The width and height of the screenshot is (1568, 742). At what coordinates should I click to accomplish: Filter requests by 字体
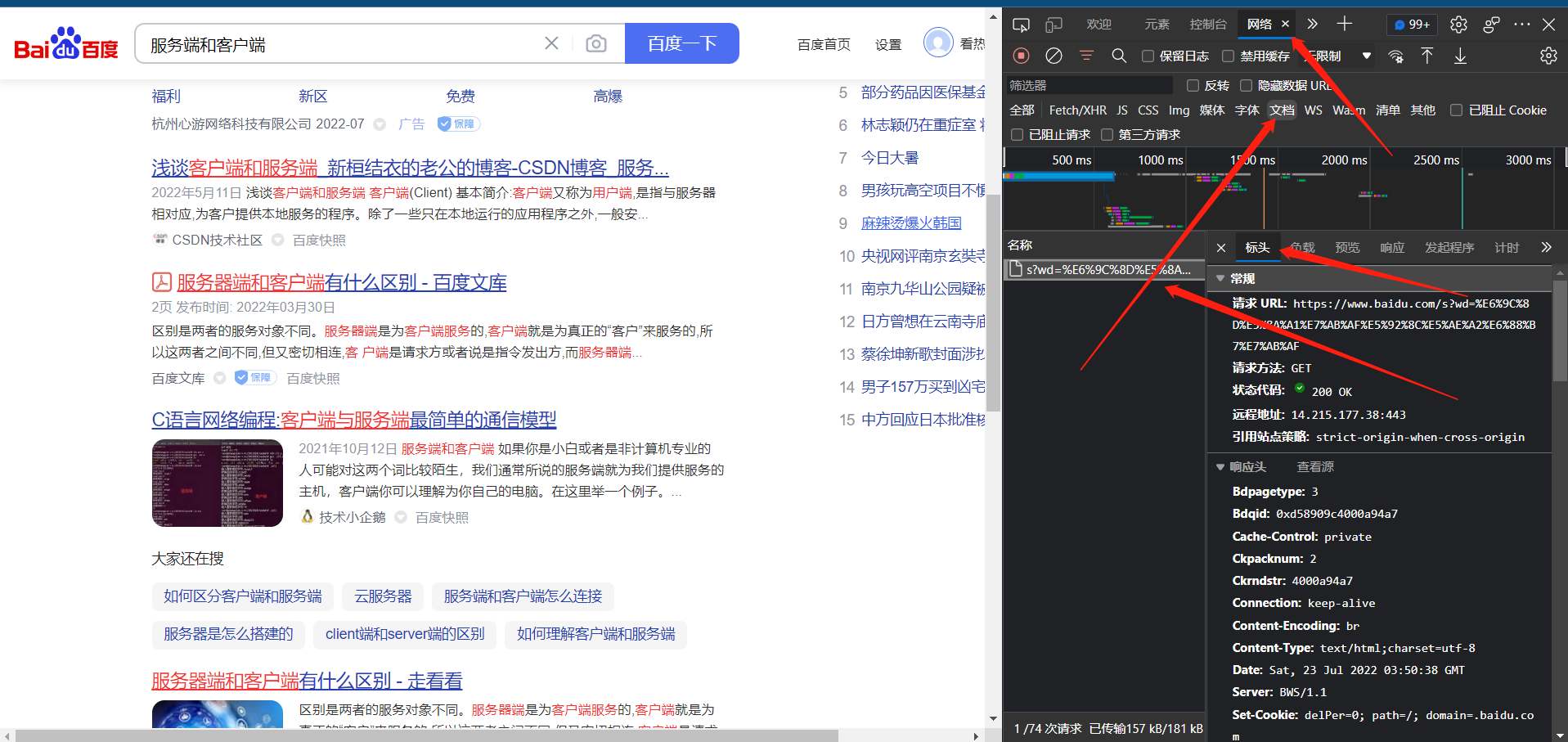pyautogui.click(x=1247, y=110)
